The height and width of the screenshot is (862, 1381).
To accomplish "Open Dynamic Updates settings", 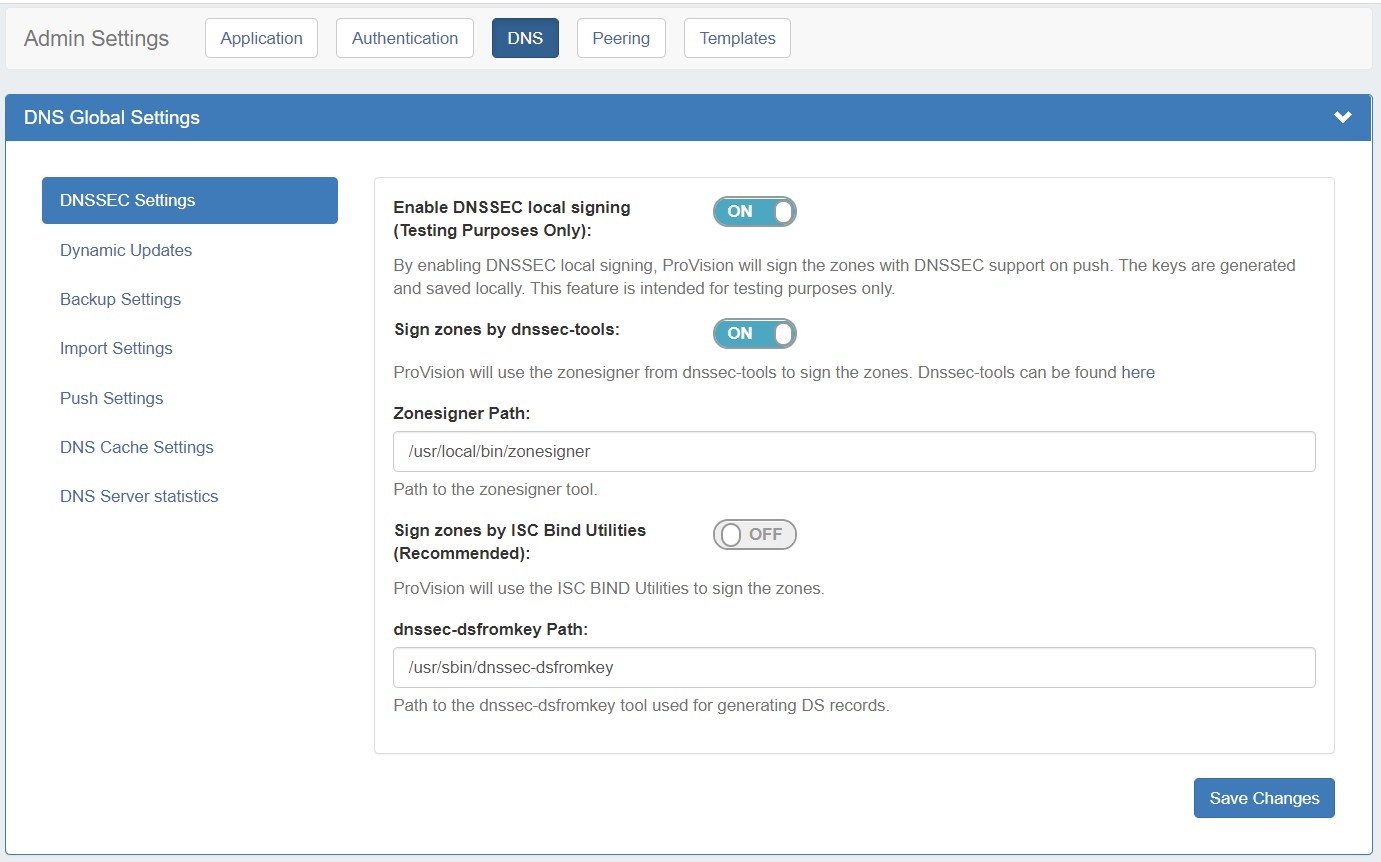I will point(126,251).
